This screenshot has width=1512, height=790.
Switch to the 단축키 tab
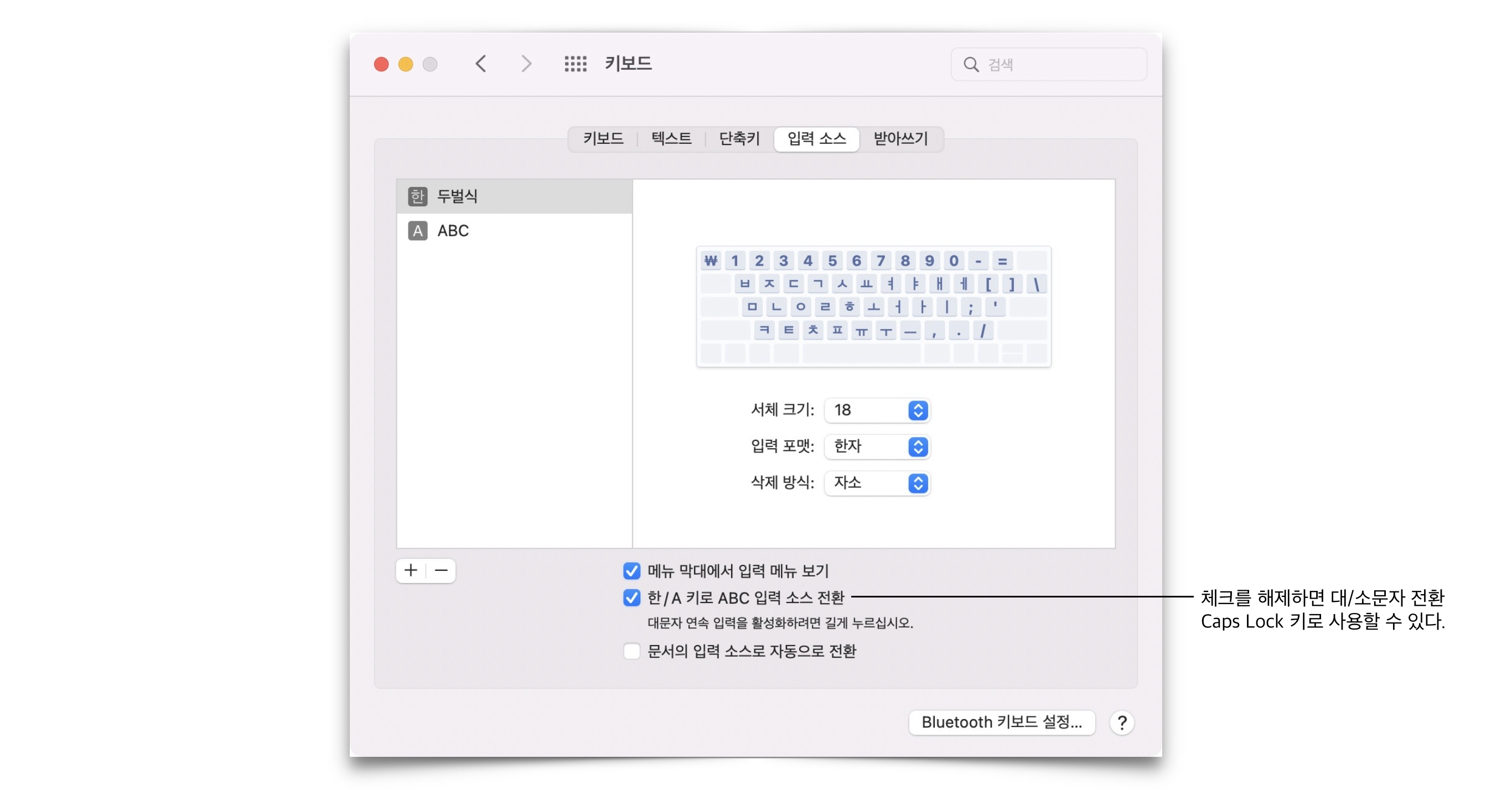[x=739, y=138]
